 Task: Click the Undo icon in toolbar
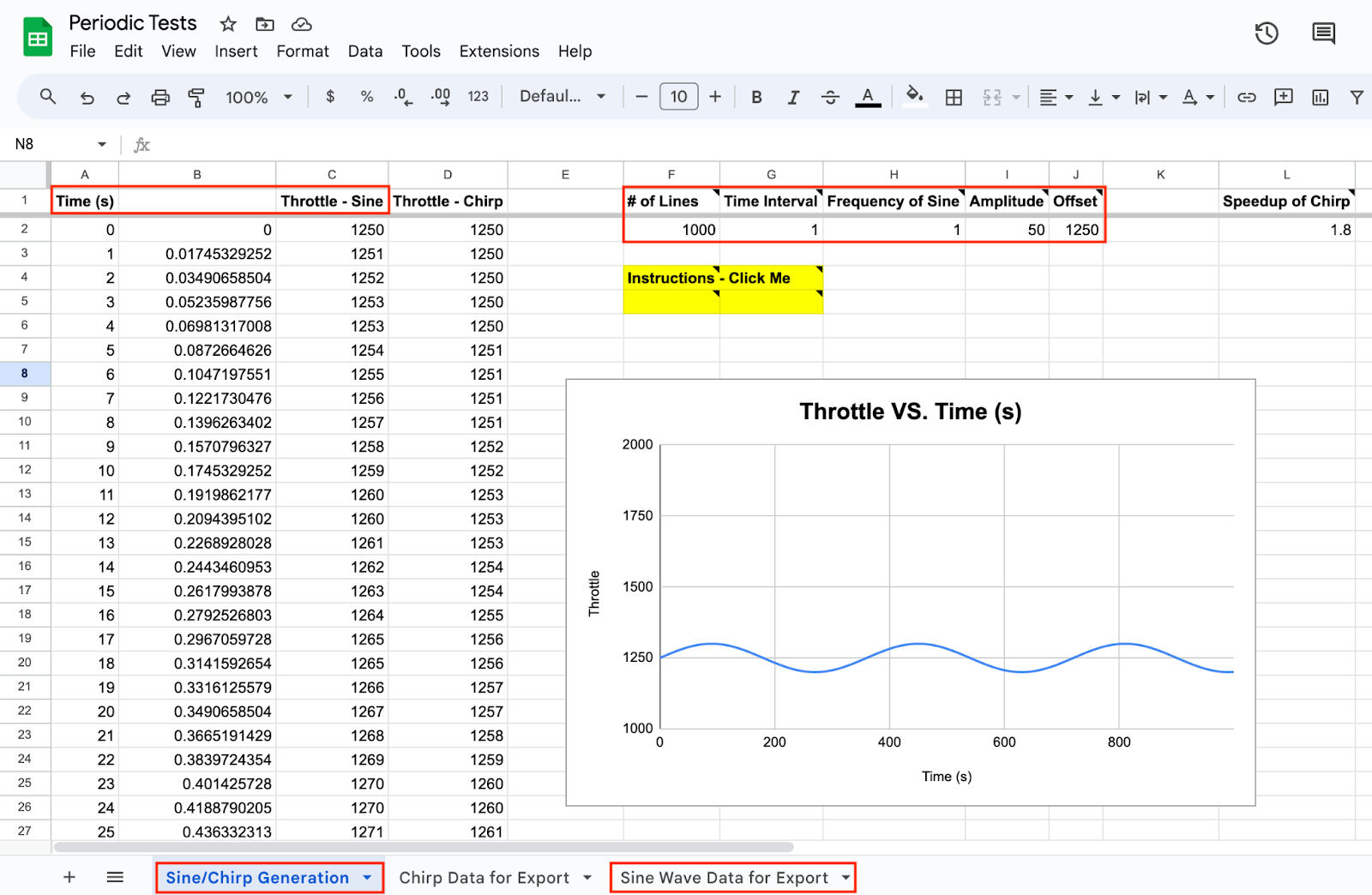(87, 98)
